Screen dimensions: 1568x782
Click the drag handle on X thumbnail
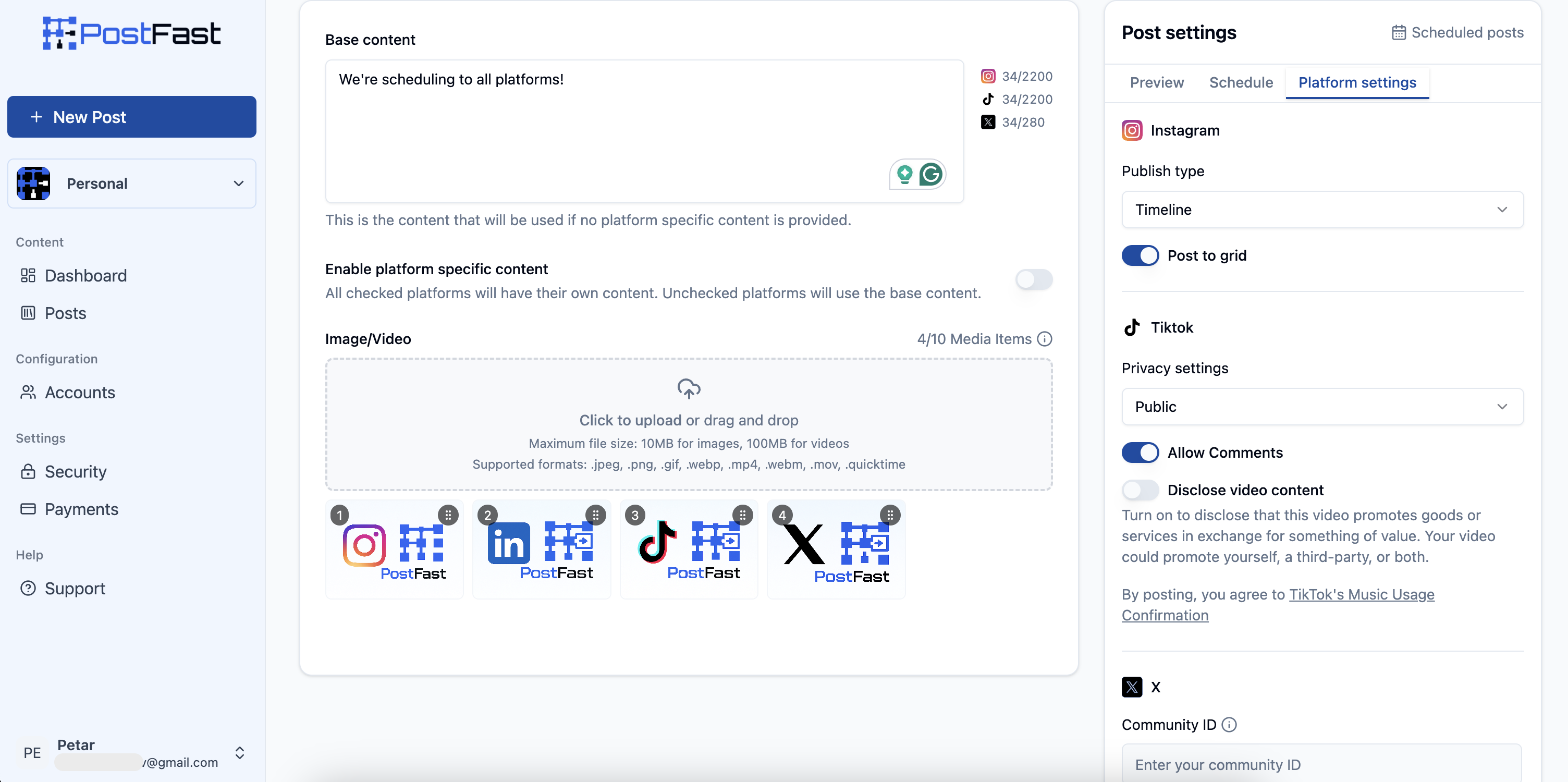(x=890, y=515)
